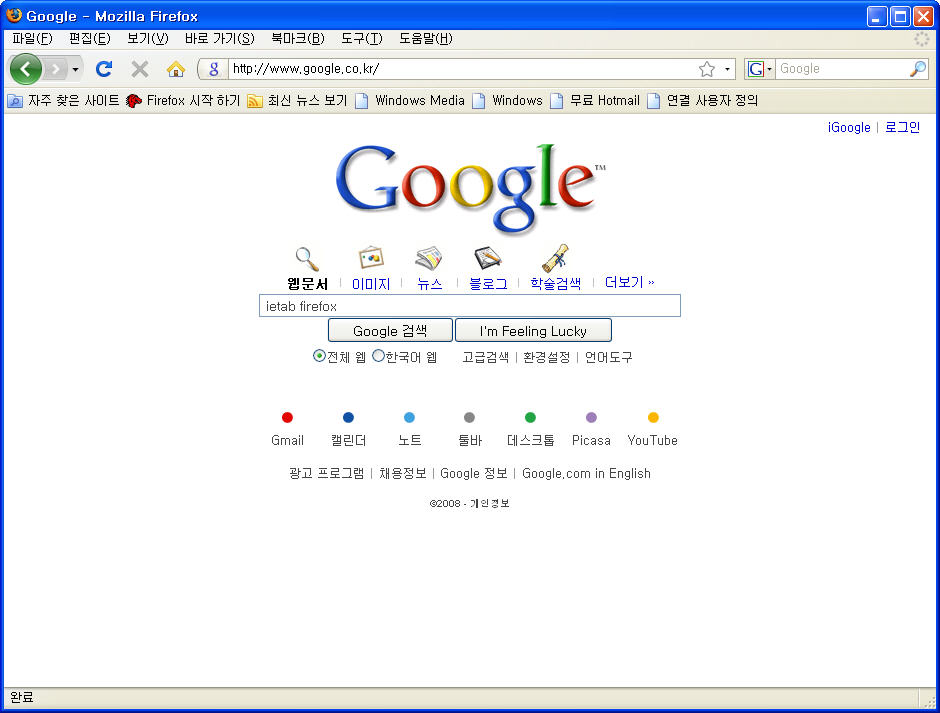Stop loading with the X button

140,69
